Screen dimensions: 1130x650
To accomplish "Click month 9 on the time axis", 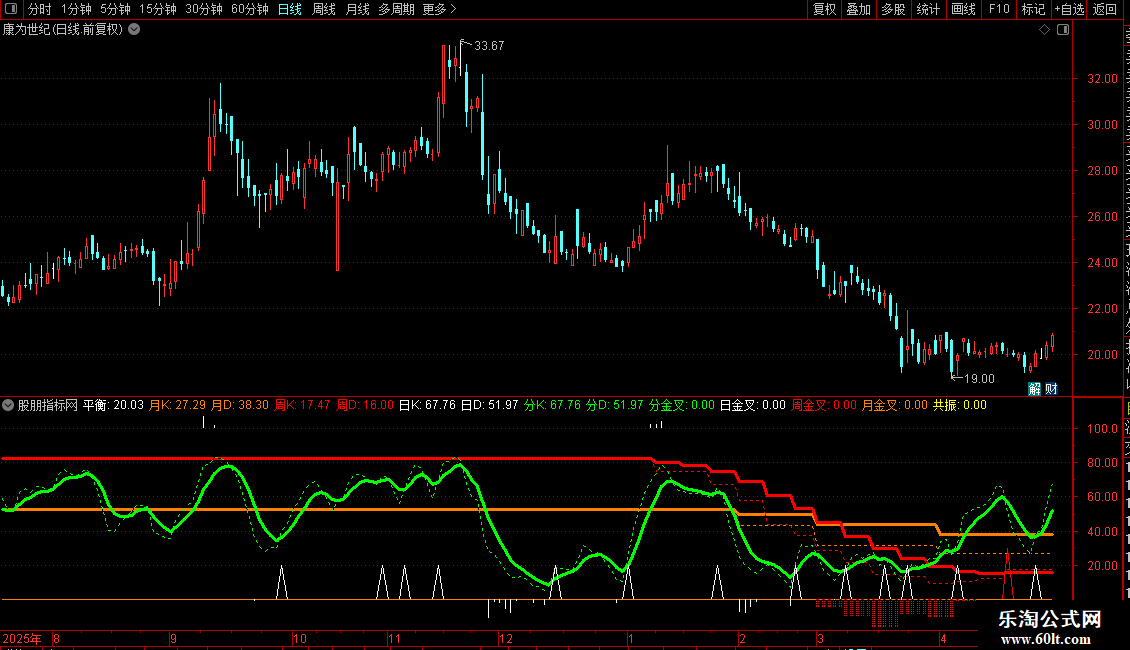I will (x=174, y=638).
